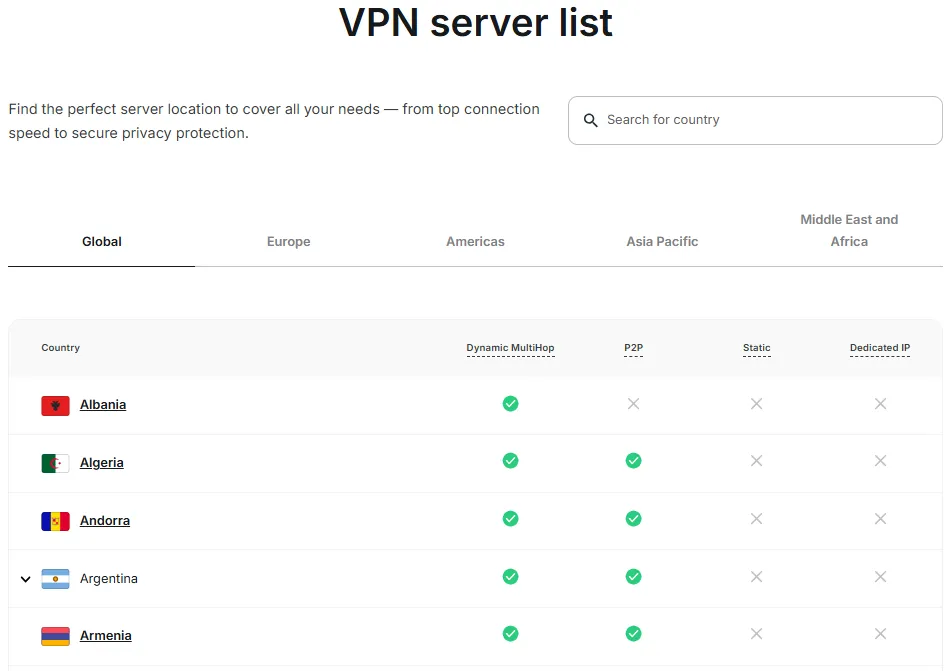Click the Albania flag icon
Image resolution: width=952 pixels, height=671 pixels.
pos(55,405)
